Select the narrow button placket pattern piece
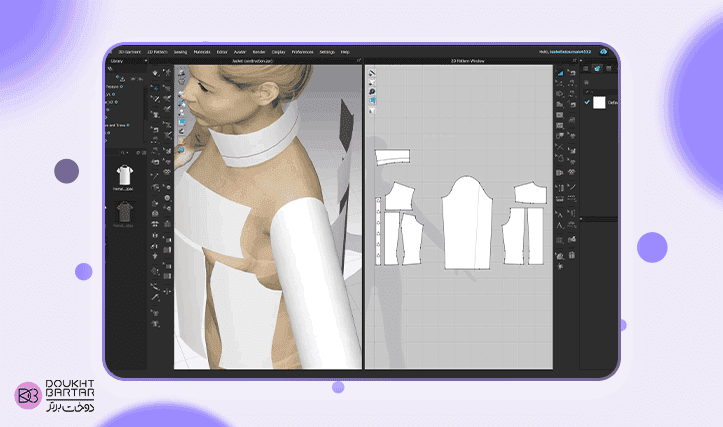The width and height of the screenshot is (723, 427). tap(378, 231)
